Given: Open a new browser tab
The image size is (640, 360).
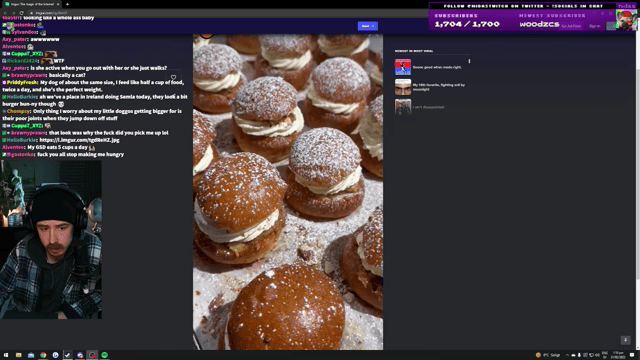Looking at the screenshot, I should click(x=67, y=4).
